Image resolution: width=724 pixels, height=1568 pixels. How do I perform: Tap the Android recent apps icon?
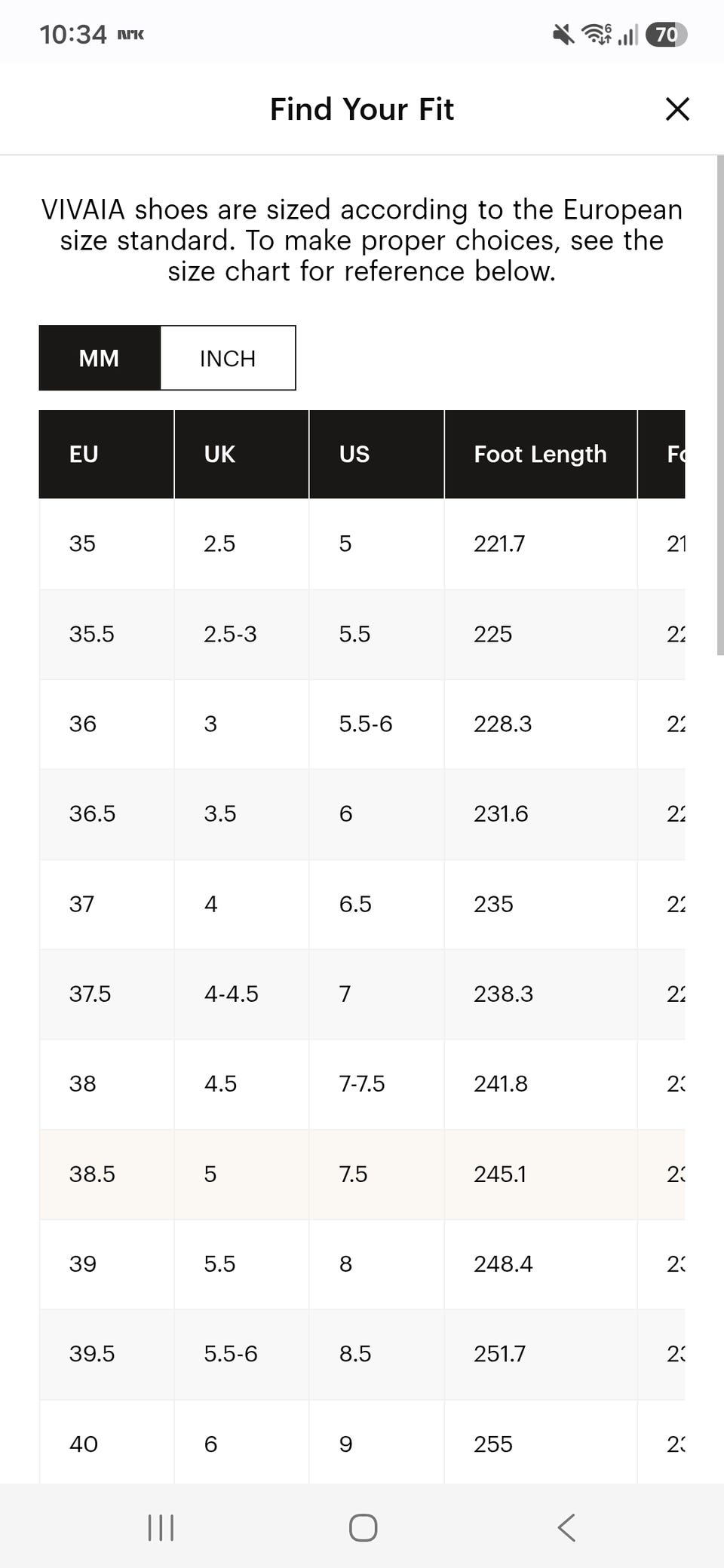(161, 1527)
